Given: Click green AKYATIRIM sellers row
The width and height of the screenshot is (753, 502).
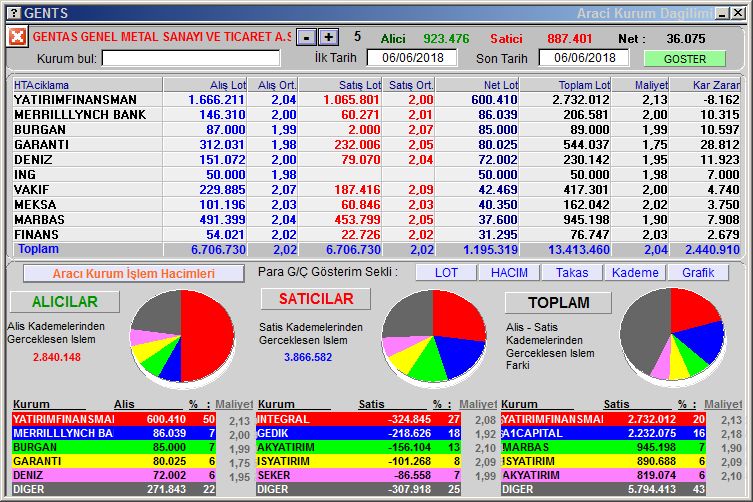Looking at the screenshot, I should click(359, 447).
